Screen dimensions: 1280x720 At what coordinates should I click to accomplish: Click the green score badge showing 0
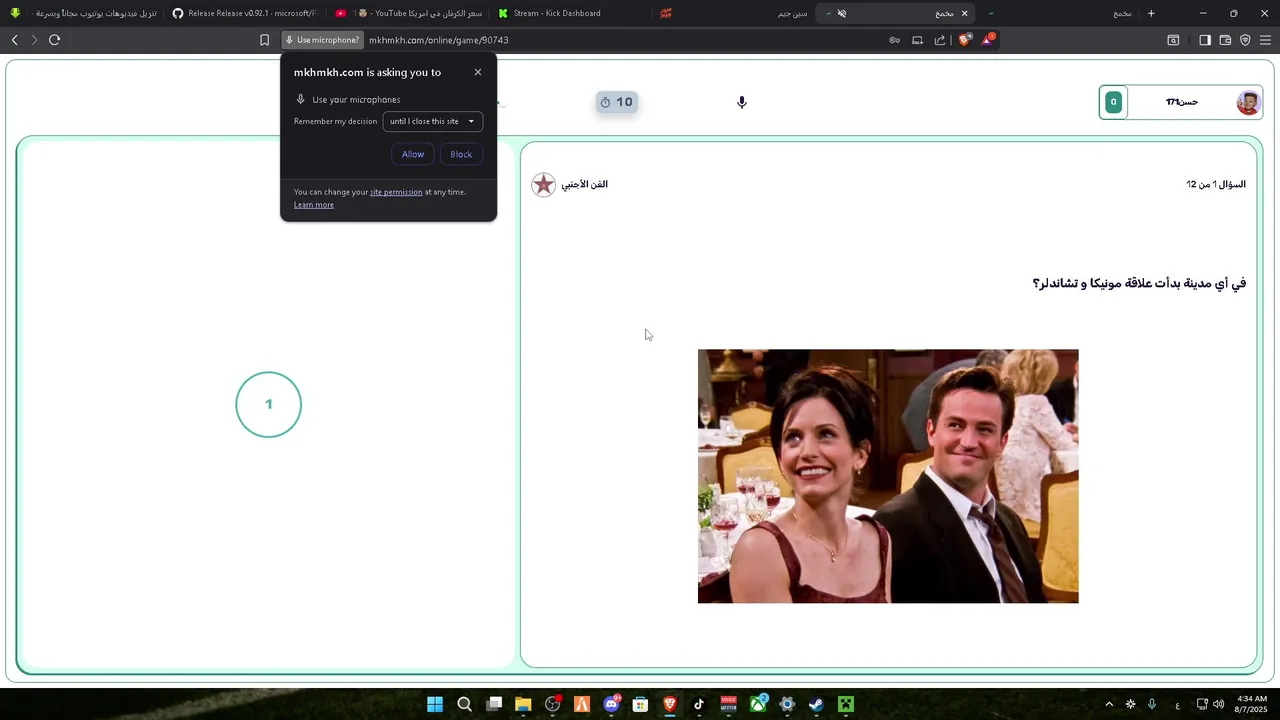tap(1113, 102)
